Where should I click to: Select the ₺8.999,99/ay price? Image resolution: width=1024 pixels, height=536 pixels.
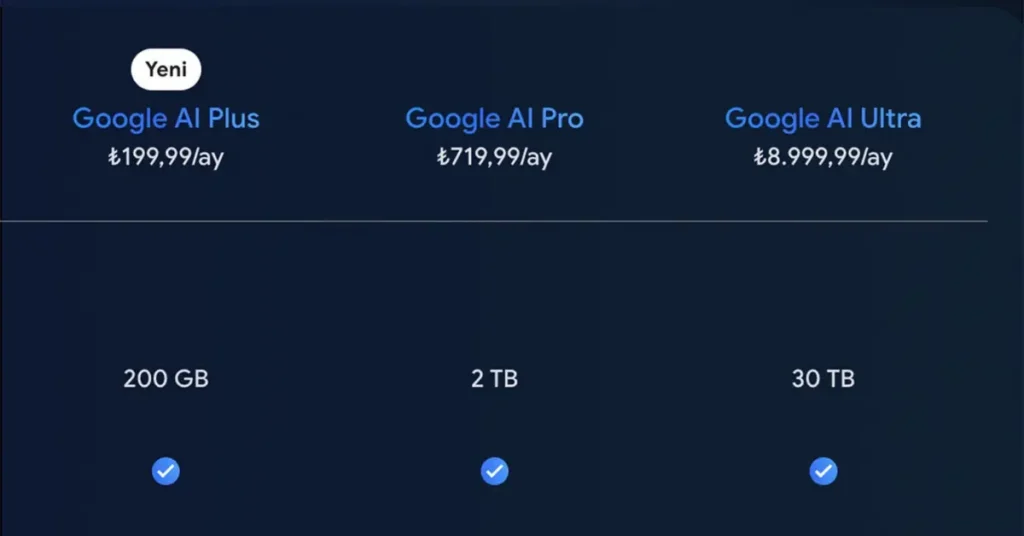(x=823, y=158)
